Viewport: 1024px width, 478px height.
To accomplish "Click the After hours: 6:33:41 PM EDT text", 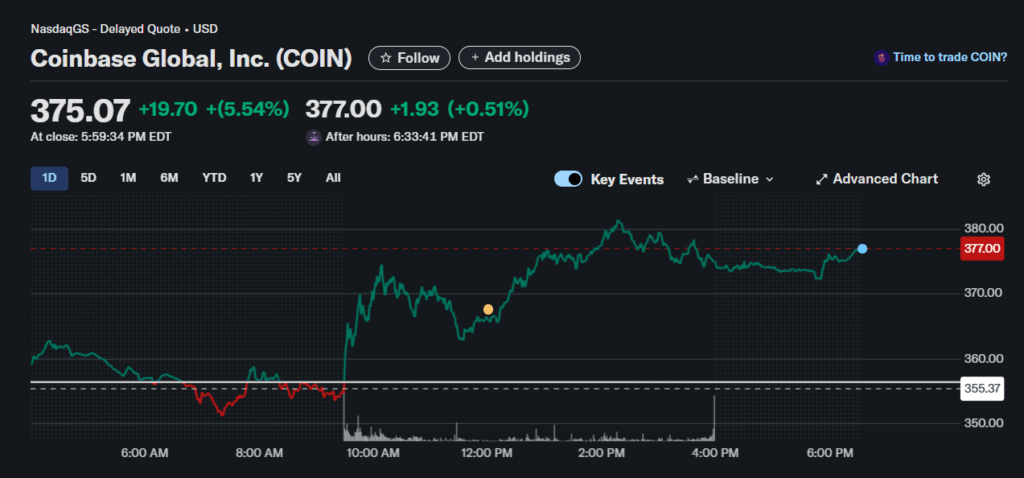I will coord(405,137).
